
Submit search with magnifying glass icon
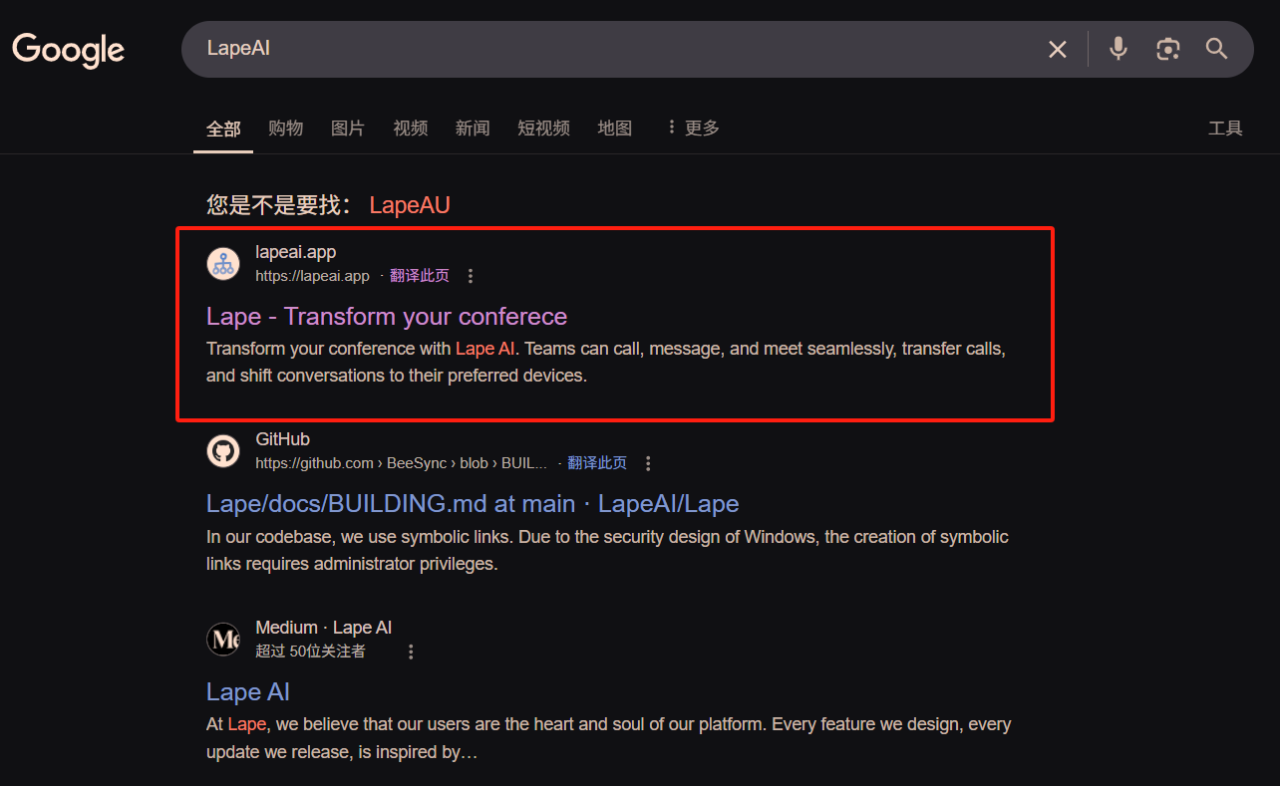pos(1216,48)
